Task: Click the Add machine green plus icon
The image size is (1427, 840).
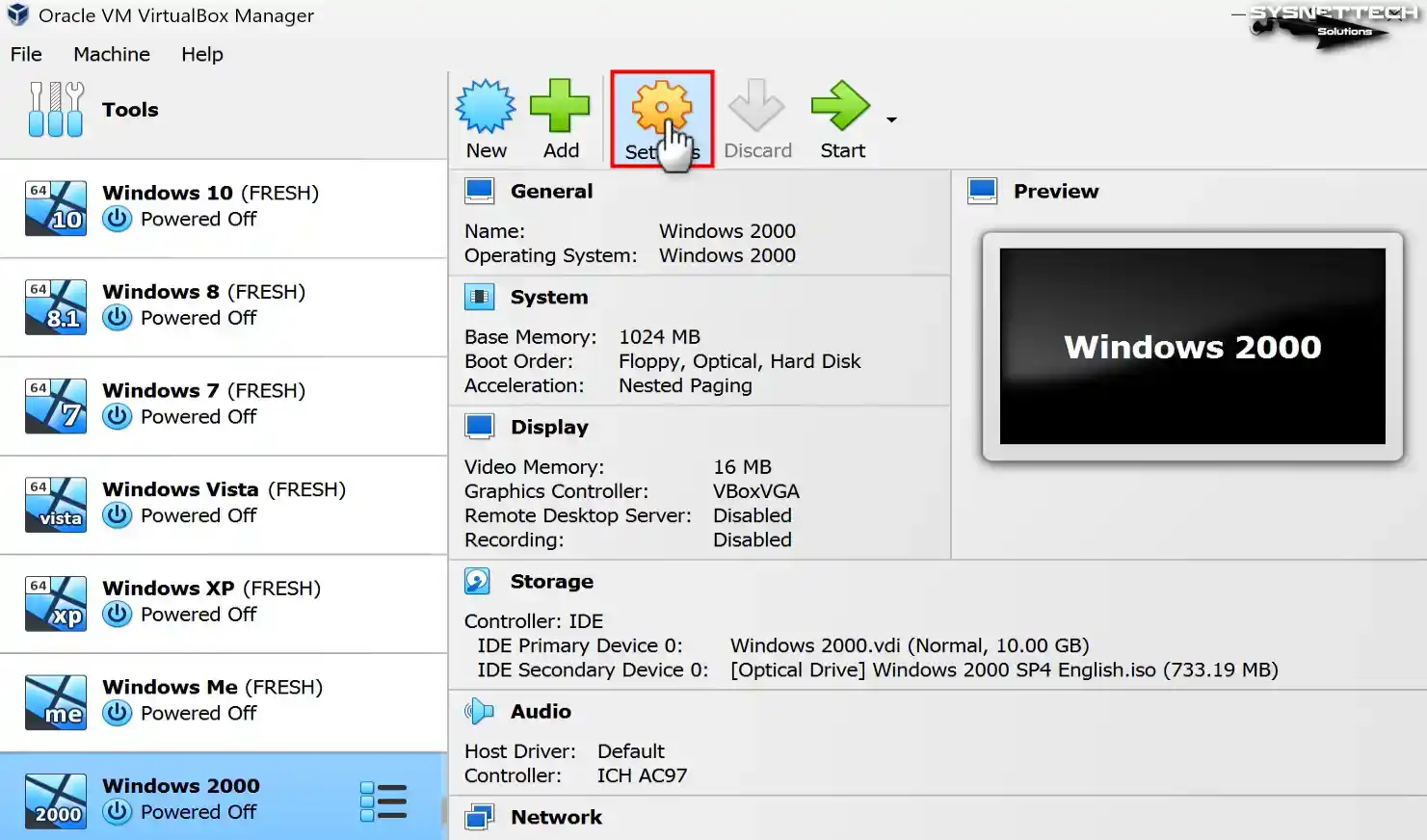Action: coord(560,106)
